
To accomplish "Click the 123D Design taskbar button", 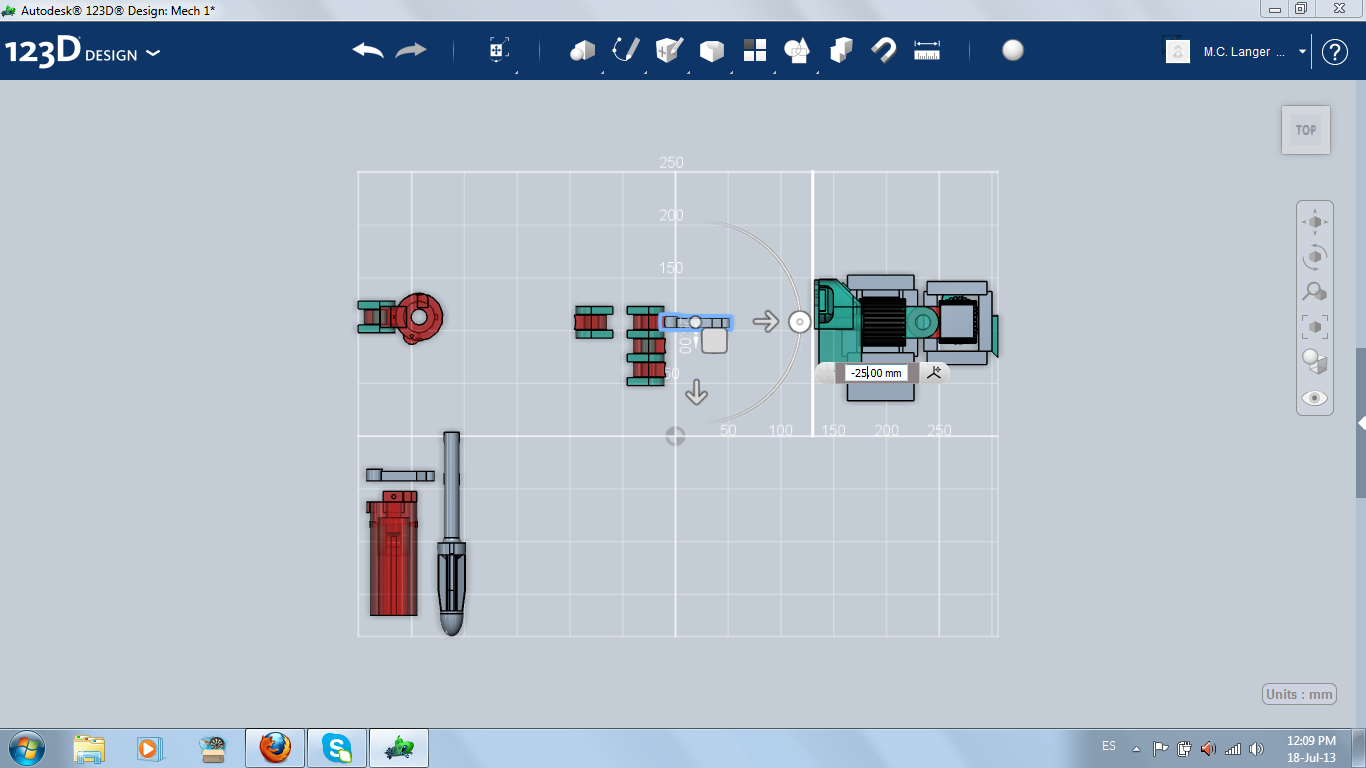I will click(399, 748).
